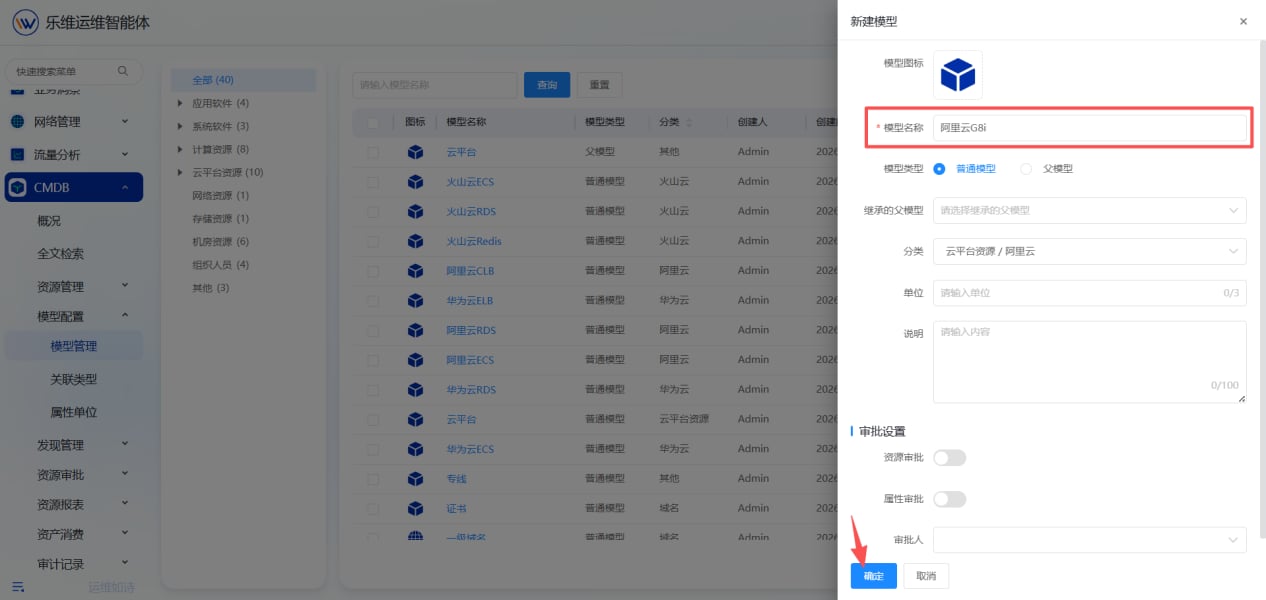Tick the select-all checkbox in table header
1266x600 pixels.
pyautogui.click(x=373, y=122)
